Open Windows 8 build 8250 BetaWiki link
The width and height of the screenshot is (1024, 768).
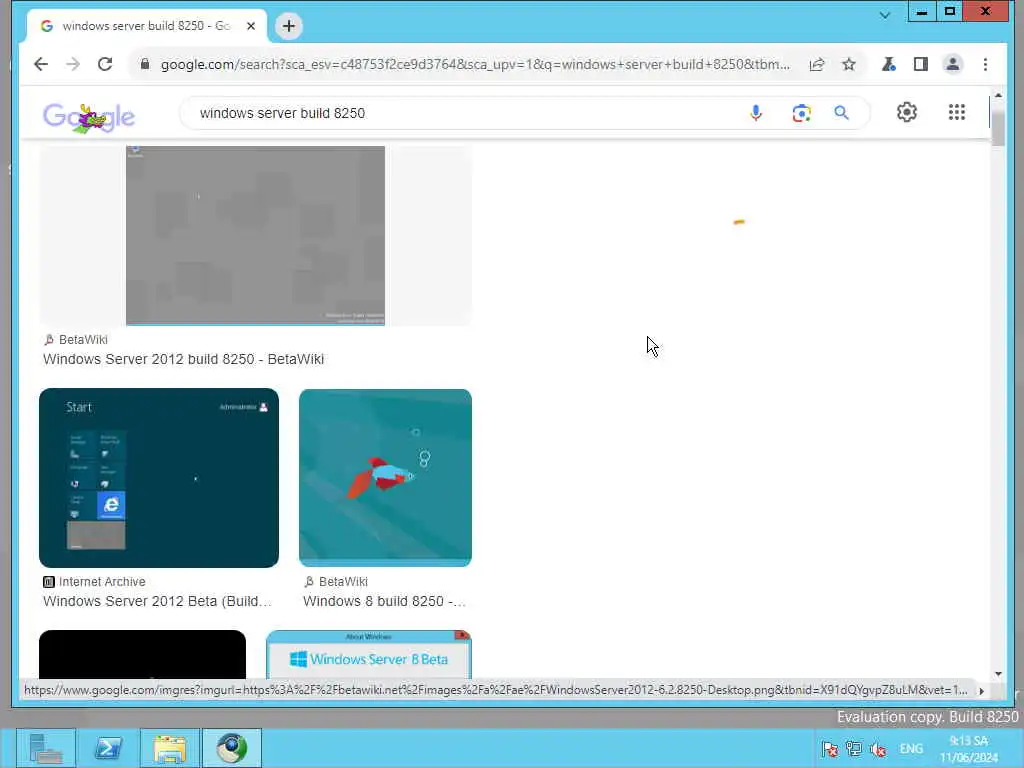pyautogui.click(x=384, y=601)
